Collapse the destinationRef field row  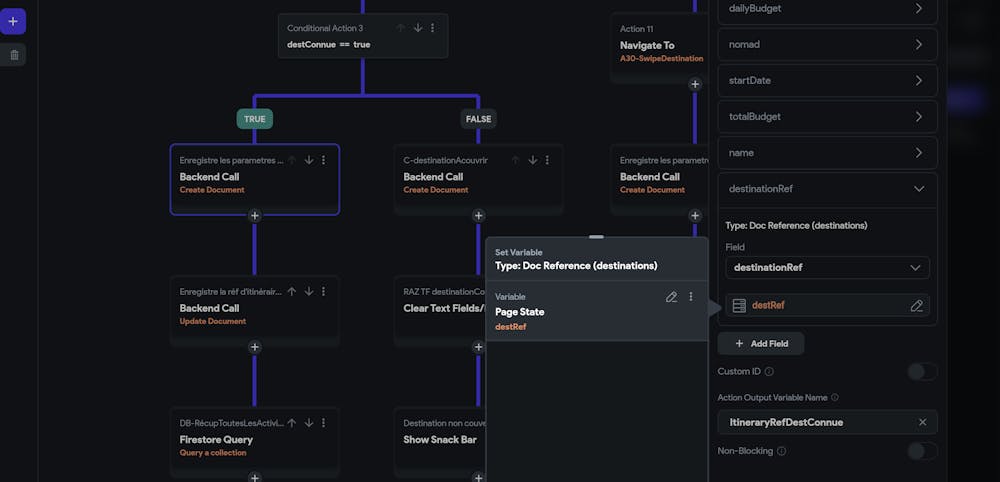(x=828, y=189)
